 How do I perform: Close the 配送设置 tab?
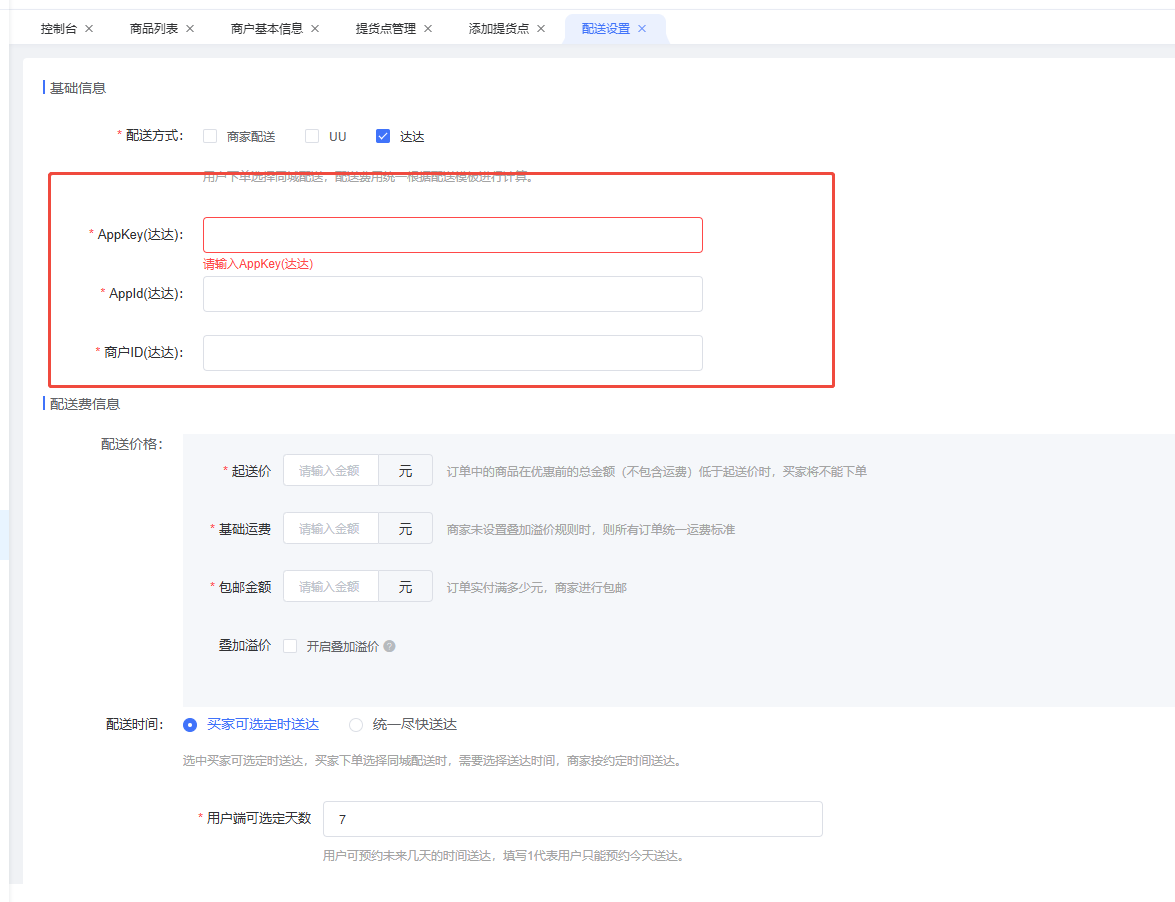pyautogui.click(x=642, y=29)
